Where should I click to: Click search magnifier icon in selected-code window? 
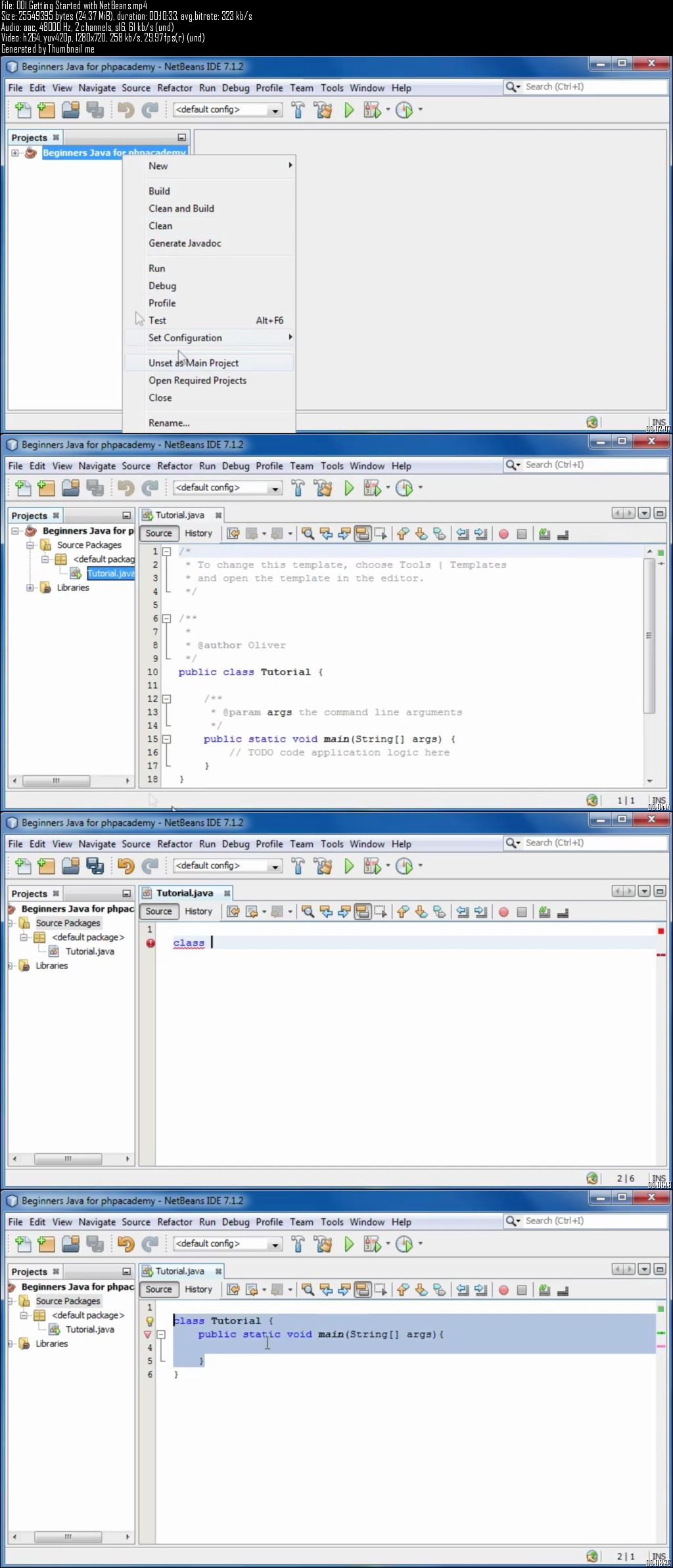(511, 1221)
